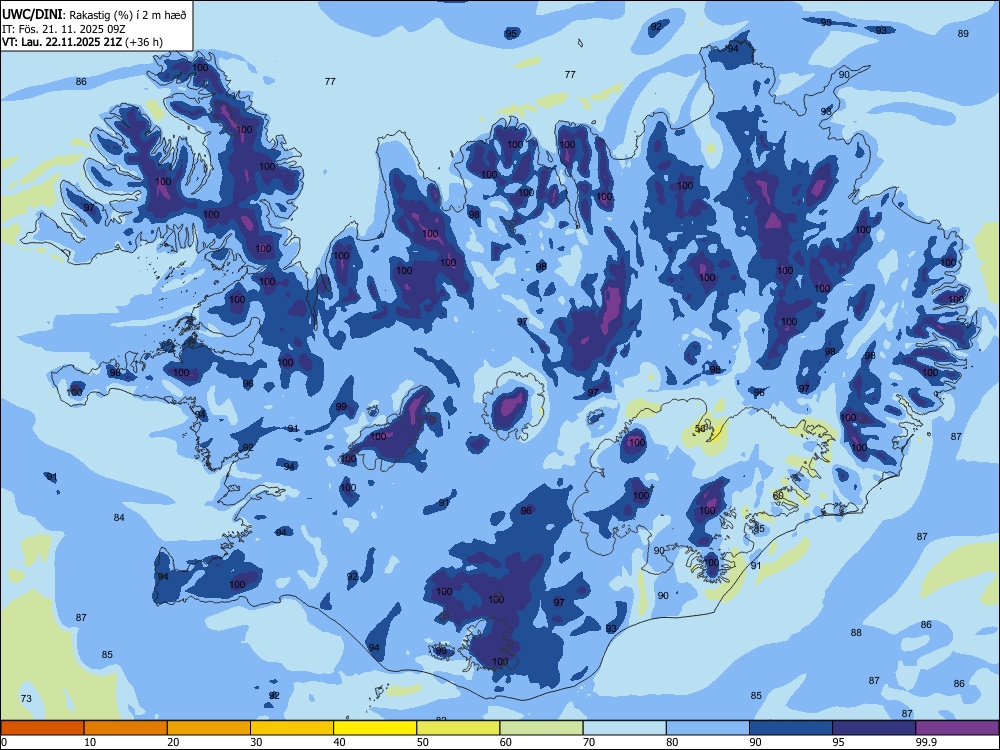
Task: Click the map value '73' over the sea
Action: [26, 698]
